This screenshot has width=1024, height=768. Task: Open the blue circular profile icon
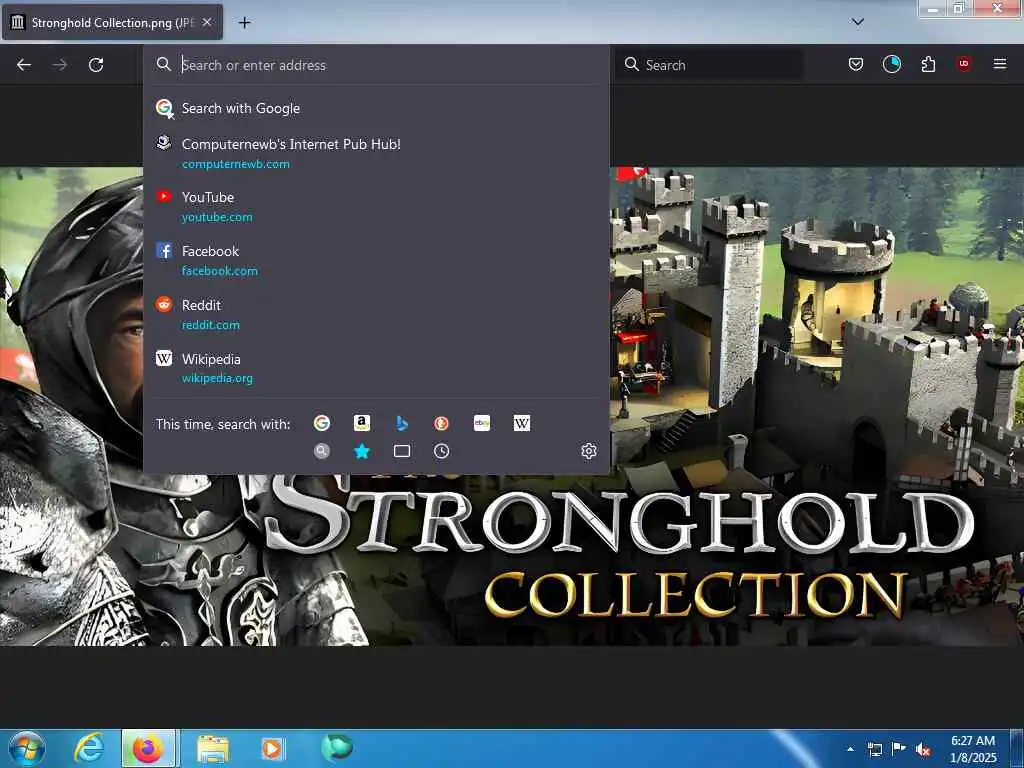[x=891, y=64]
